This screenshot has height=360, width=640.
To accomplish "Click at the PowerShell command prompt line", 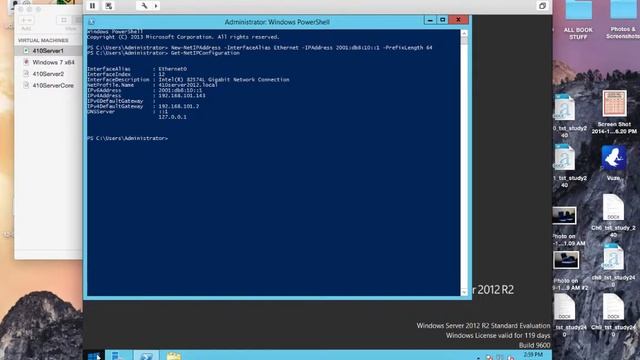I will 127,138.
